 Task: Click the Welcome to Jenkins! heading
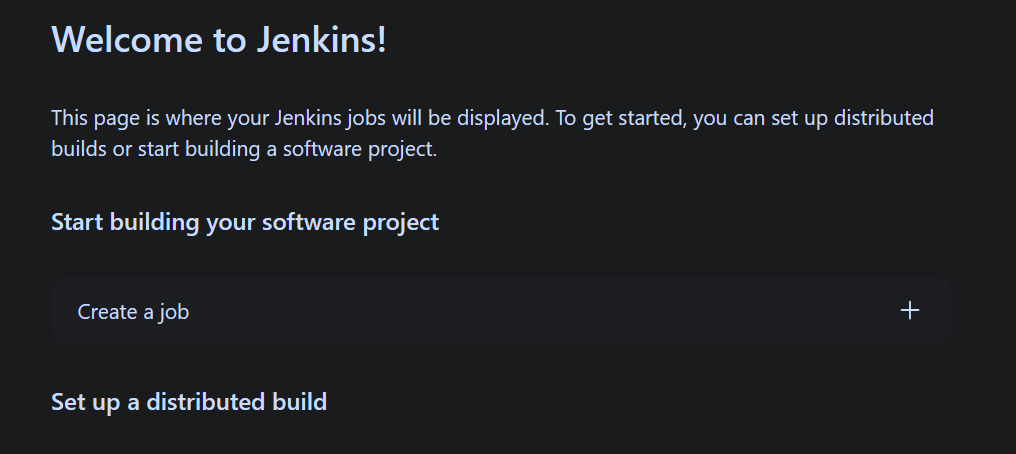pos(219,40)
